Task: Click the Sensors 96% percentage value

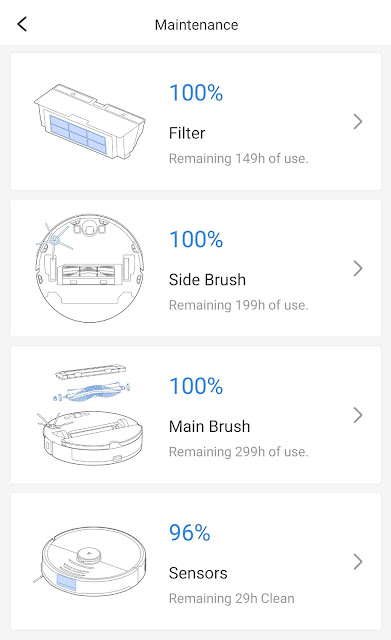Action: [x=190, y=533]
